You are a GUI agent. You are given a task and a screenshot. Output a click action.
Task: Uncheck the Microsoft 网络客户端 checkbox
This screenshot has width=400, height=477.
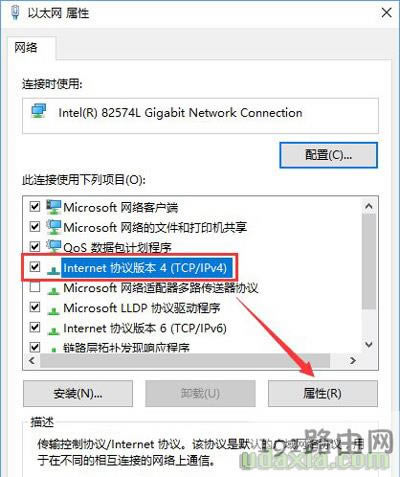pos(35,207)
